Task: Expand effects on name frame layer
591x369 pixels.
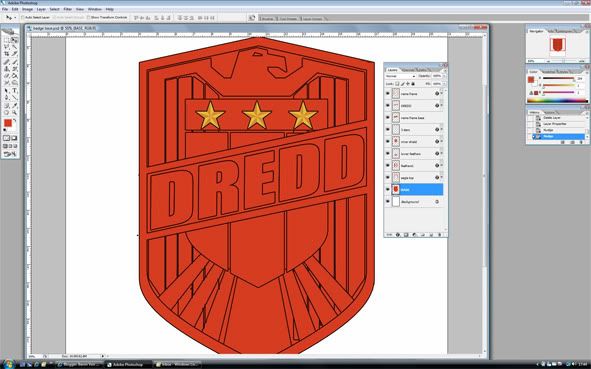Action: [x=442, y=94]
